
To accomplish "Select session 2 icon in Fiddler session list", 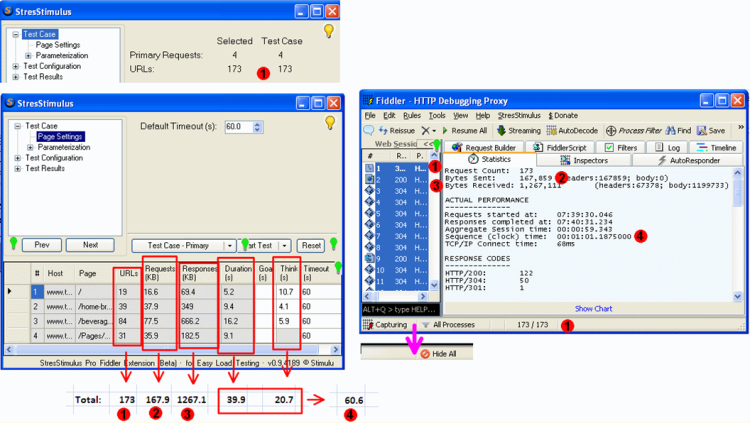I will [x=369, y=179].
